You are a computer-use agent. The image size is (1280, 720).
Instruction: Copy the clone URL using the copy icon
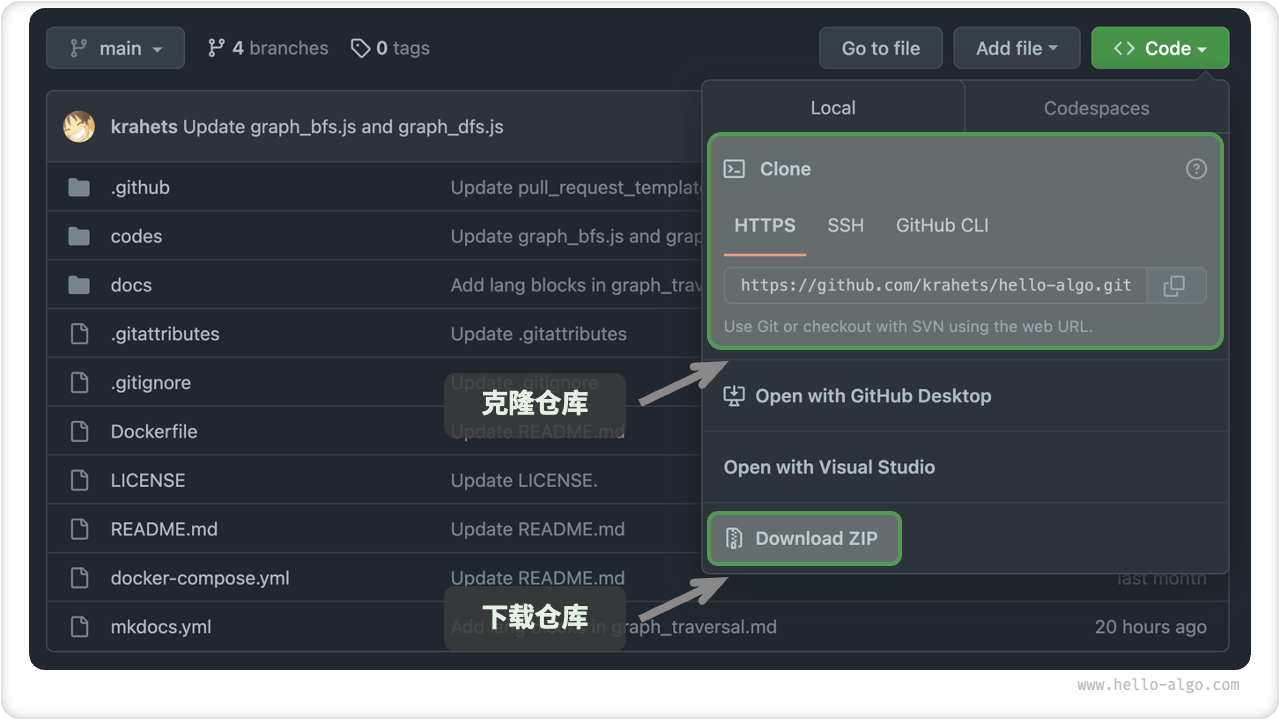[1176, 286]
